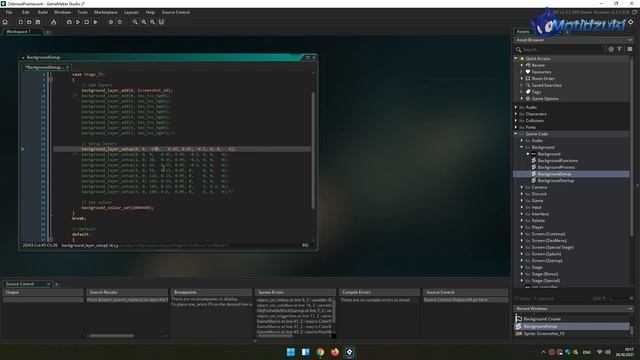Select the Search Results panel tab
Image resolution: width=640 pixels, height=360 pixels.
pos(127,292)
